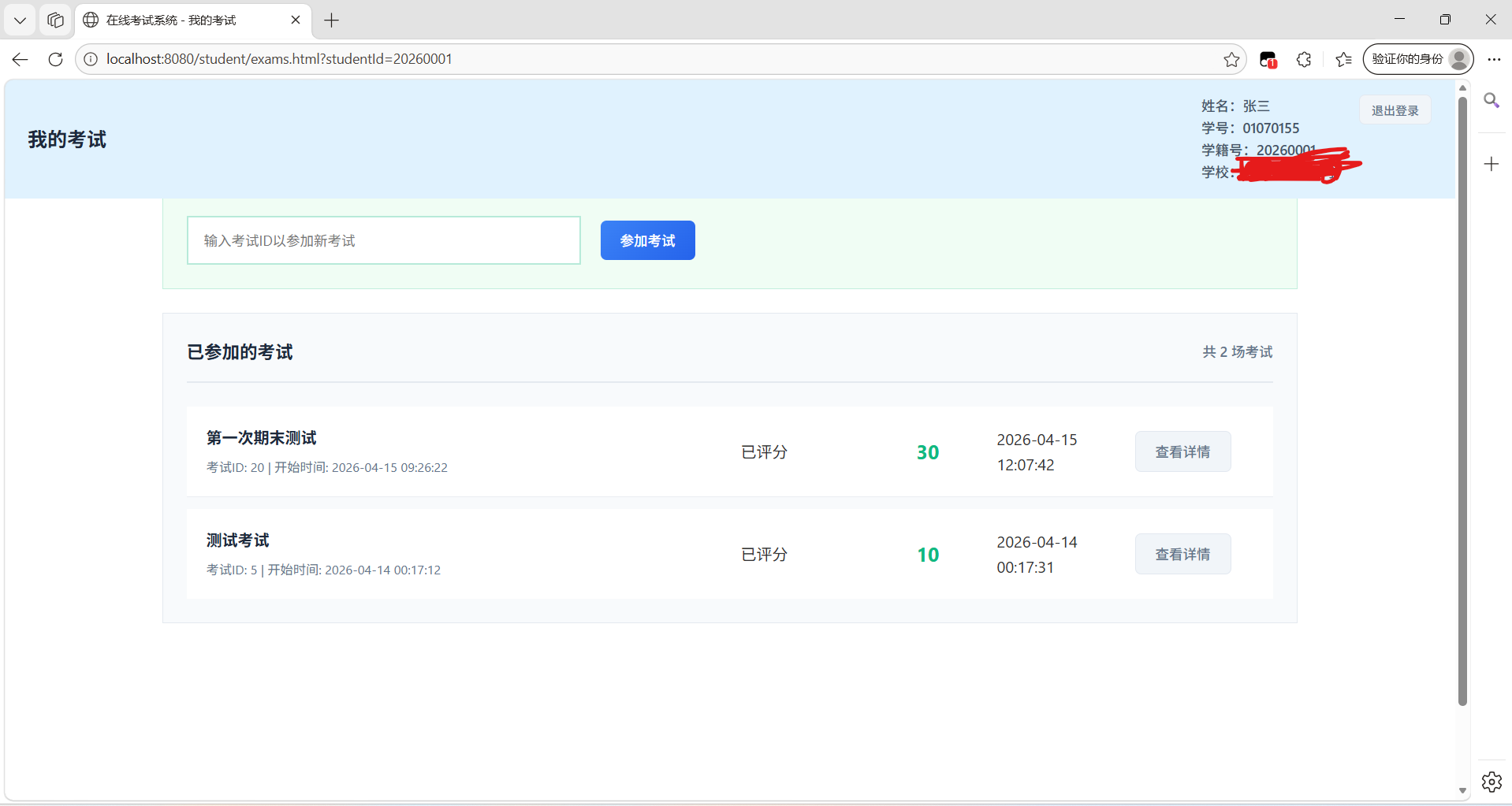Viewport: 1512px width, 806px height.
Task: Open the tab actions workspace icon
Action: click(x=55, y=20)
